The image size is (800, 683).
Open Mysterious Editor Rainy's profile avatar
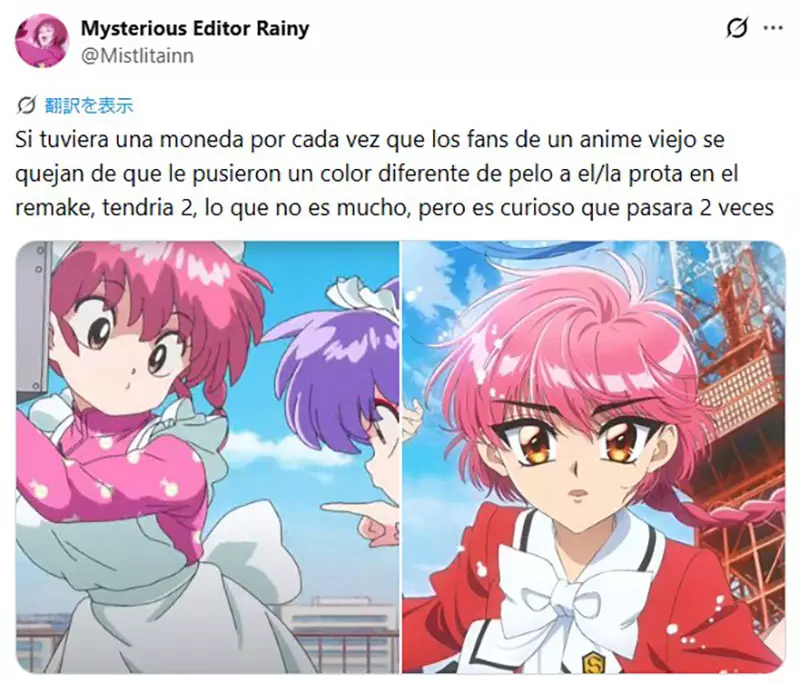[x=42, y=40]
